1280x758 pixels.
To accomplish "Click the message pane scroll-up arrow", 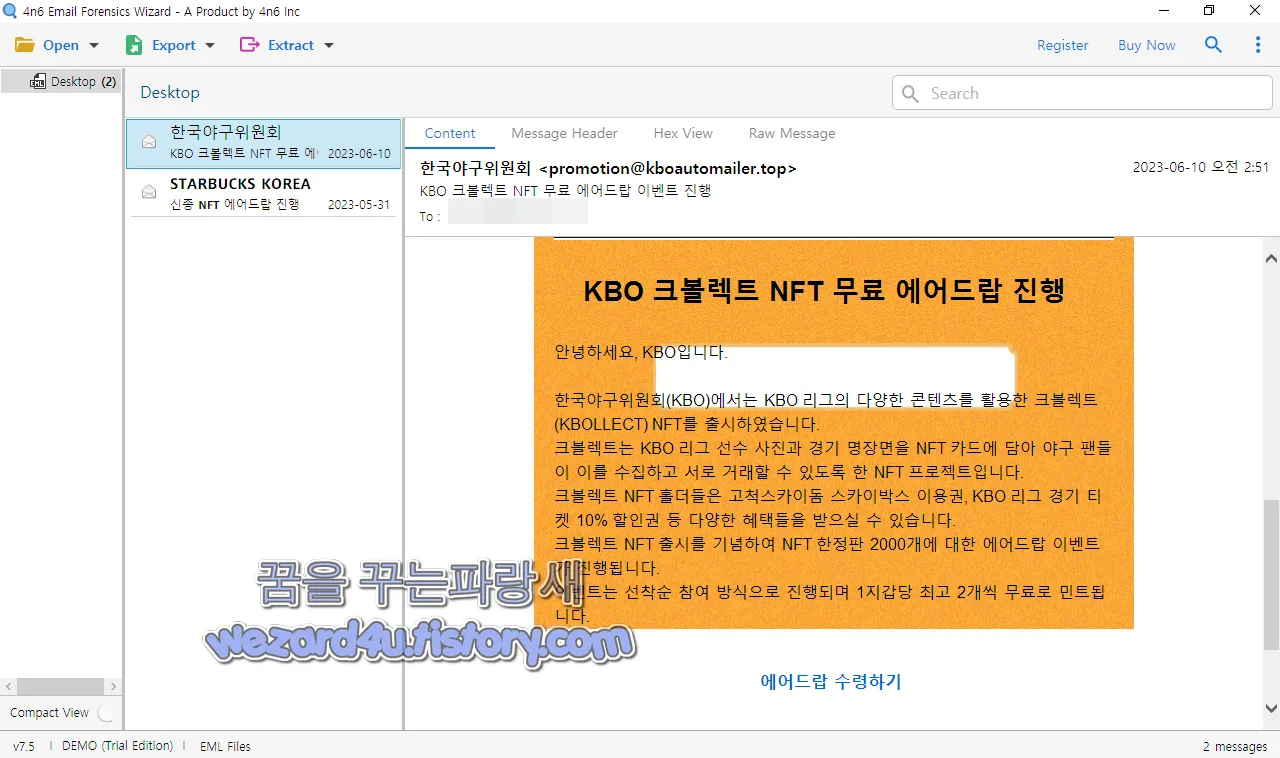I will [x=1271, y=258].
